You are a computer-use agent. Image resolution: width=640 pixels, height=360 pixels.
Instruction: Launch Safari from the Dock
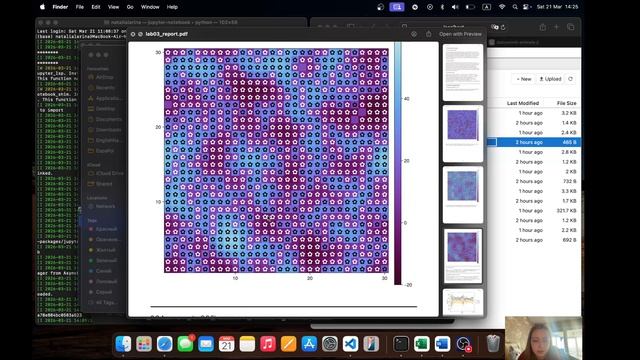click(x=164, y=344)
